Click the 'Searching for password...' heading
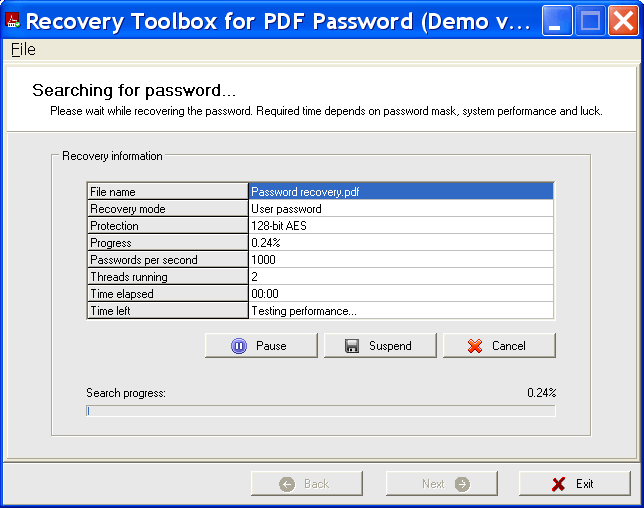Viewport: 644px width, 508px height. 134,90
